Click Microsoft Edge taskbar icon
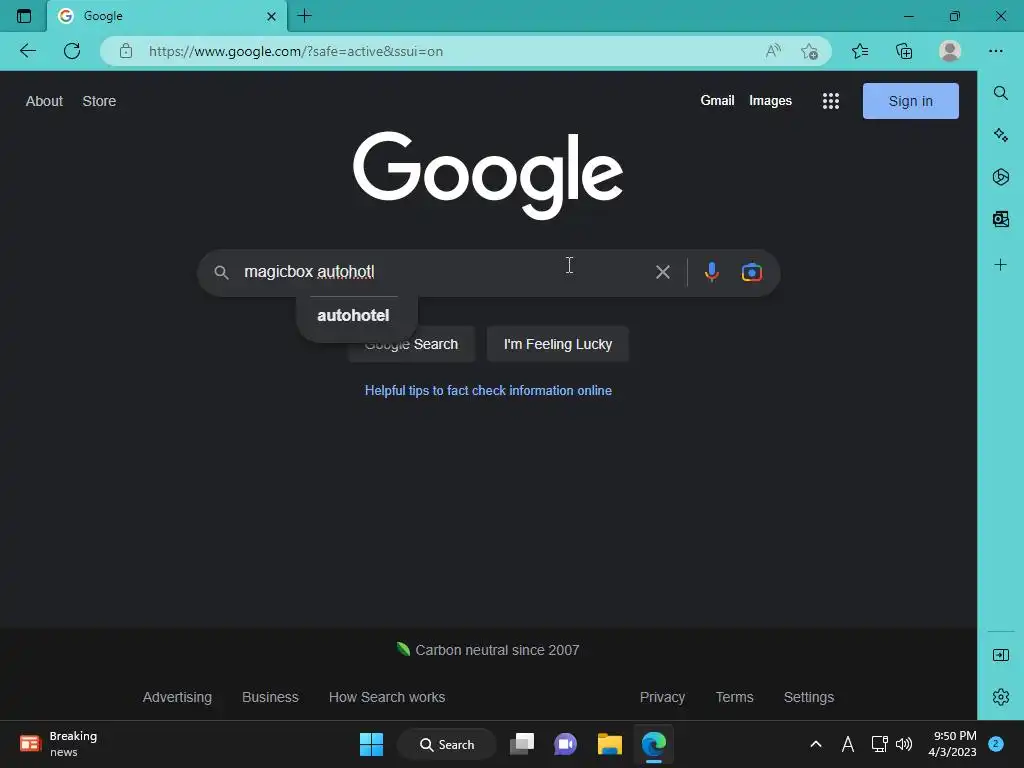 (x=653, y=744)
